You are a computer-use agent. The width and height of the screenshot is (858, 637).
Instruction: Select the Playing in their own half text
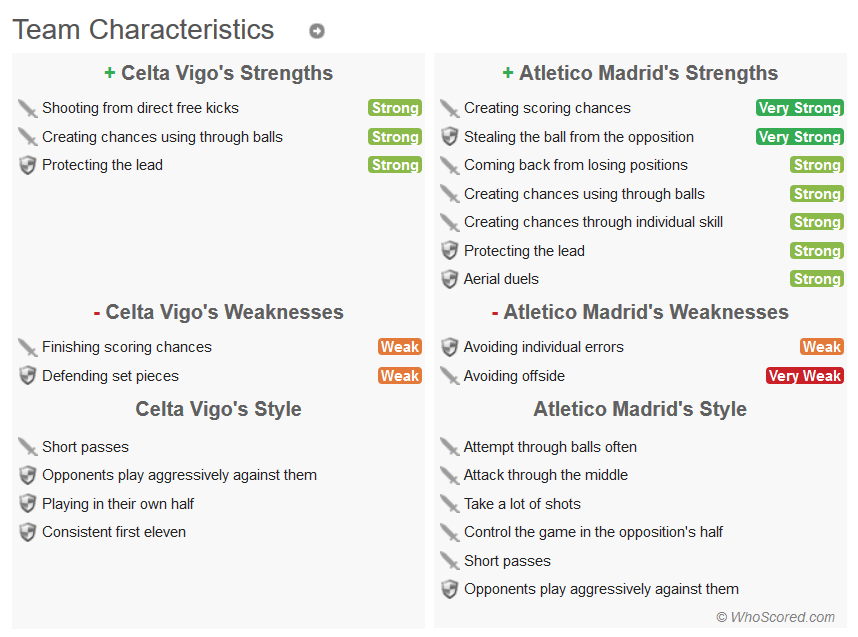(118, 504)
